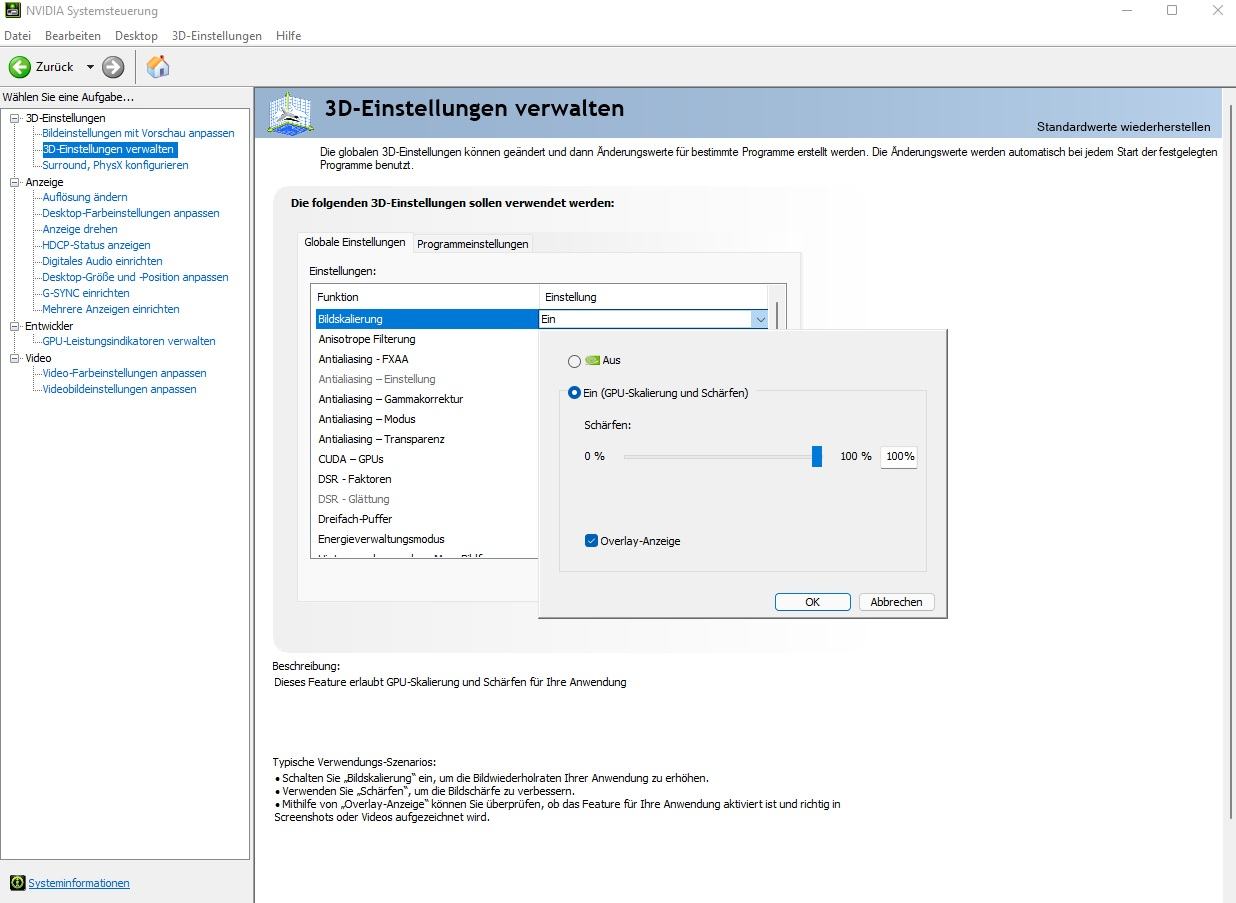Screen dimensions: 1236x903
Task: Open the Bearbeiten menu
Action: click(x=73, y=35)
